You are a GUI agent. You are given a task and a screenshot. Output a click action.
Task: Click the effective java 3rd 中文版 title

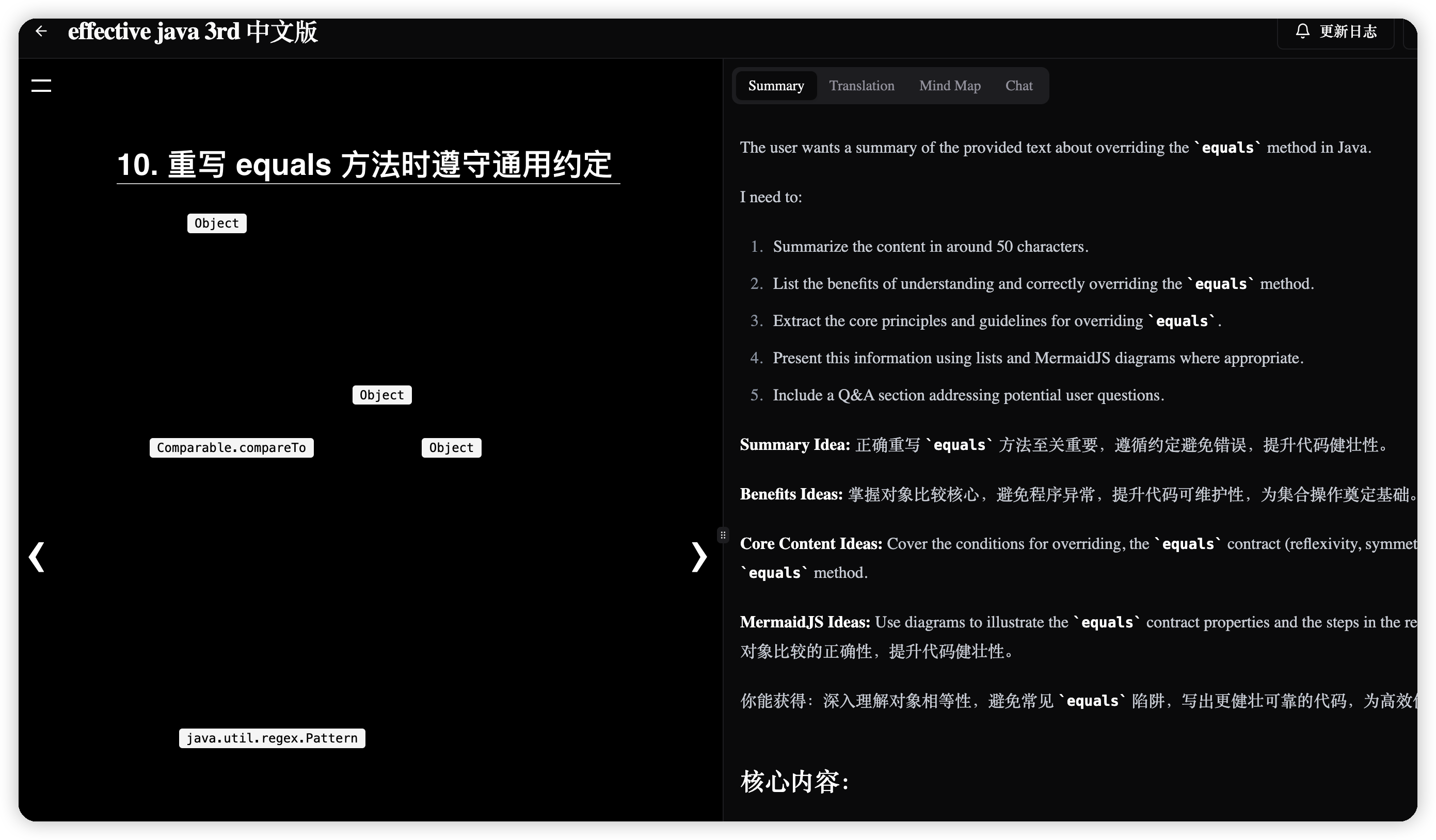193,31
